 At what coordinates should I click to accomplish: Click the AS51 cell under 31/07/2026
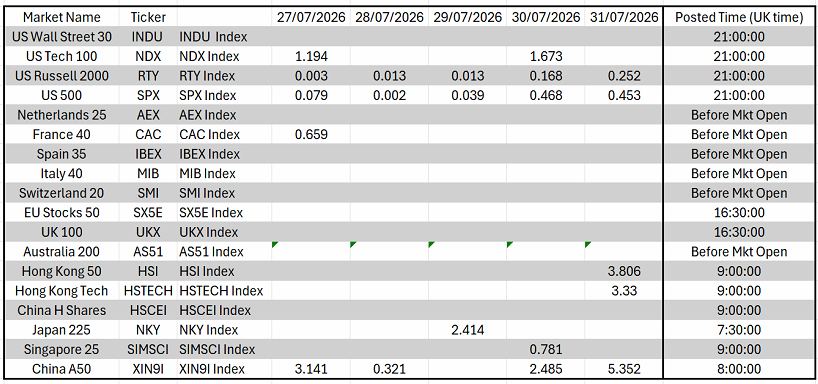click(x=624, y=251)
